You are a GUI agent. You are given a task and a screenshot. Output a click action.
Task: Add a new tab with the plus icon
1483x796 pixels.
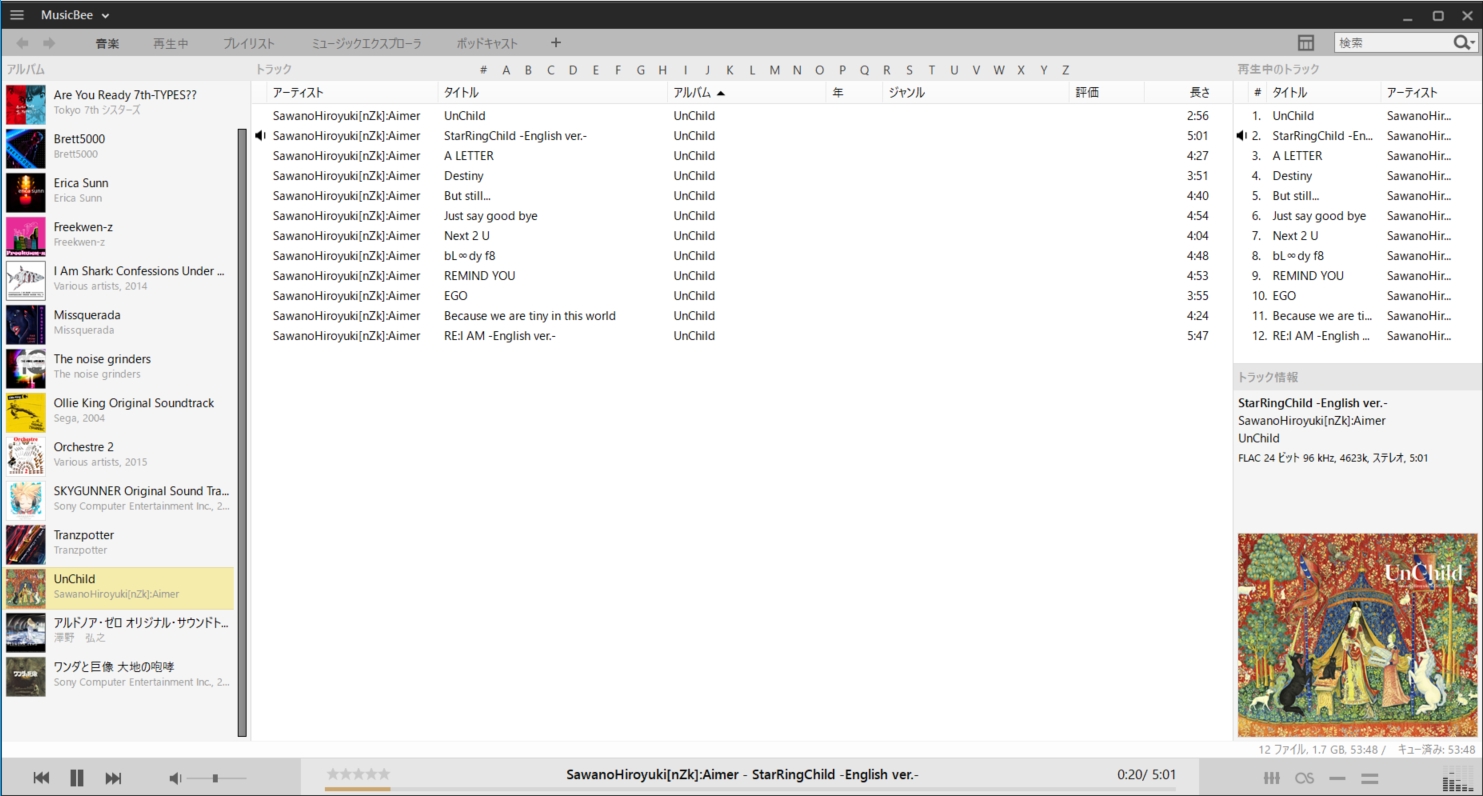[556, 43]
